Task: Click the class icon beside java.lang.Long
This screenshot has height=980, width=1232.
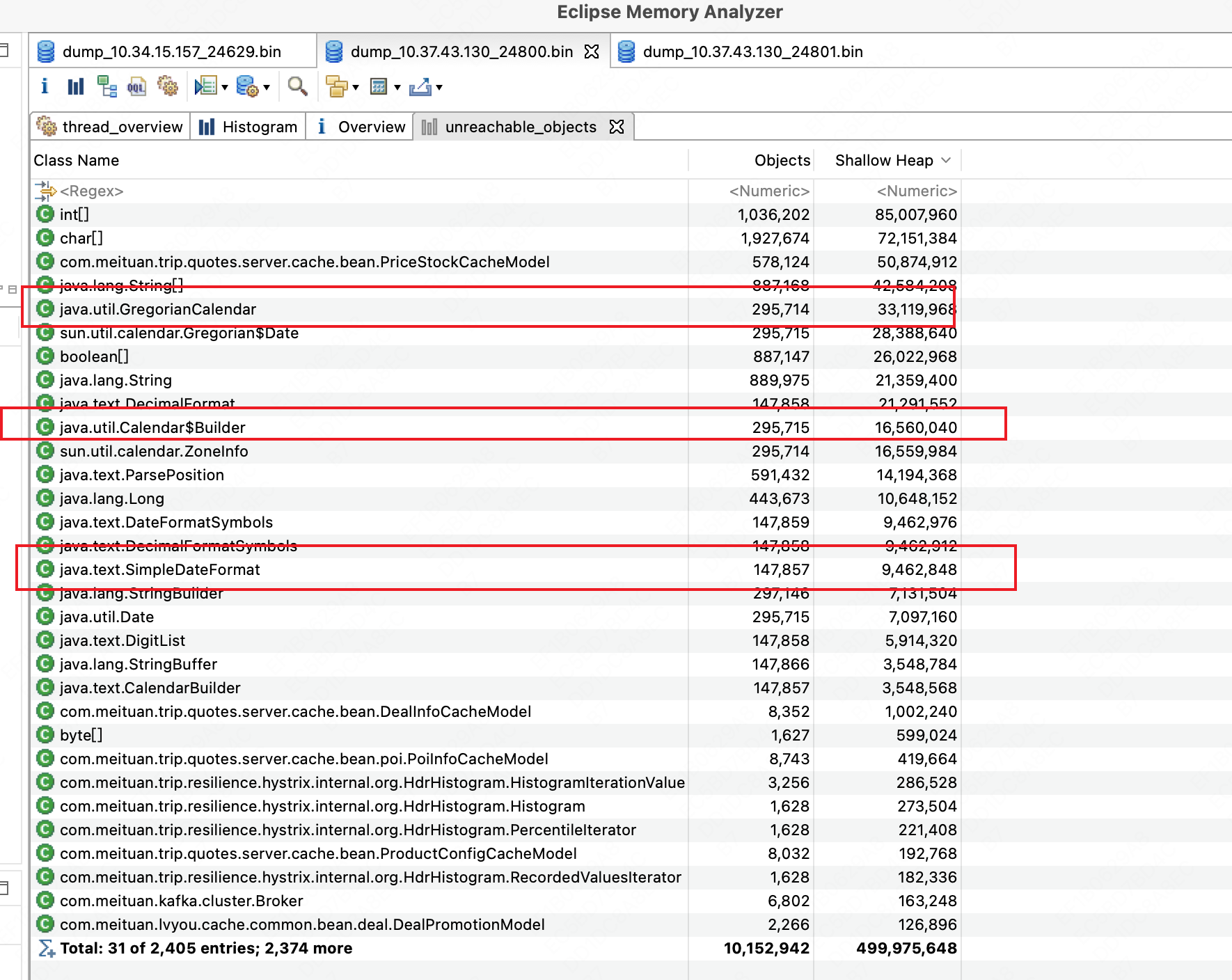Action: click(x=45, y=498)
